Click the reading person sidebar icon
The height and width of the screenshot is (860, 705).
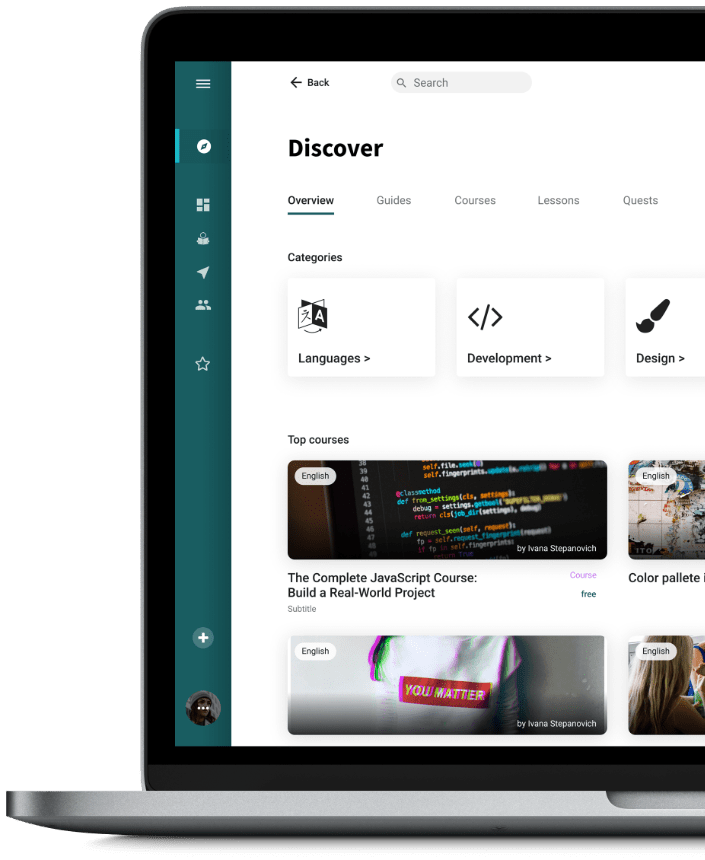click(203, 239)
